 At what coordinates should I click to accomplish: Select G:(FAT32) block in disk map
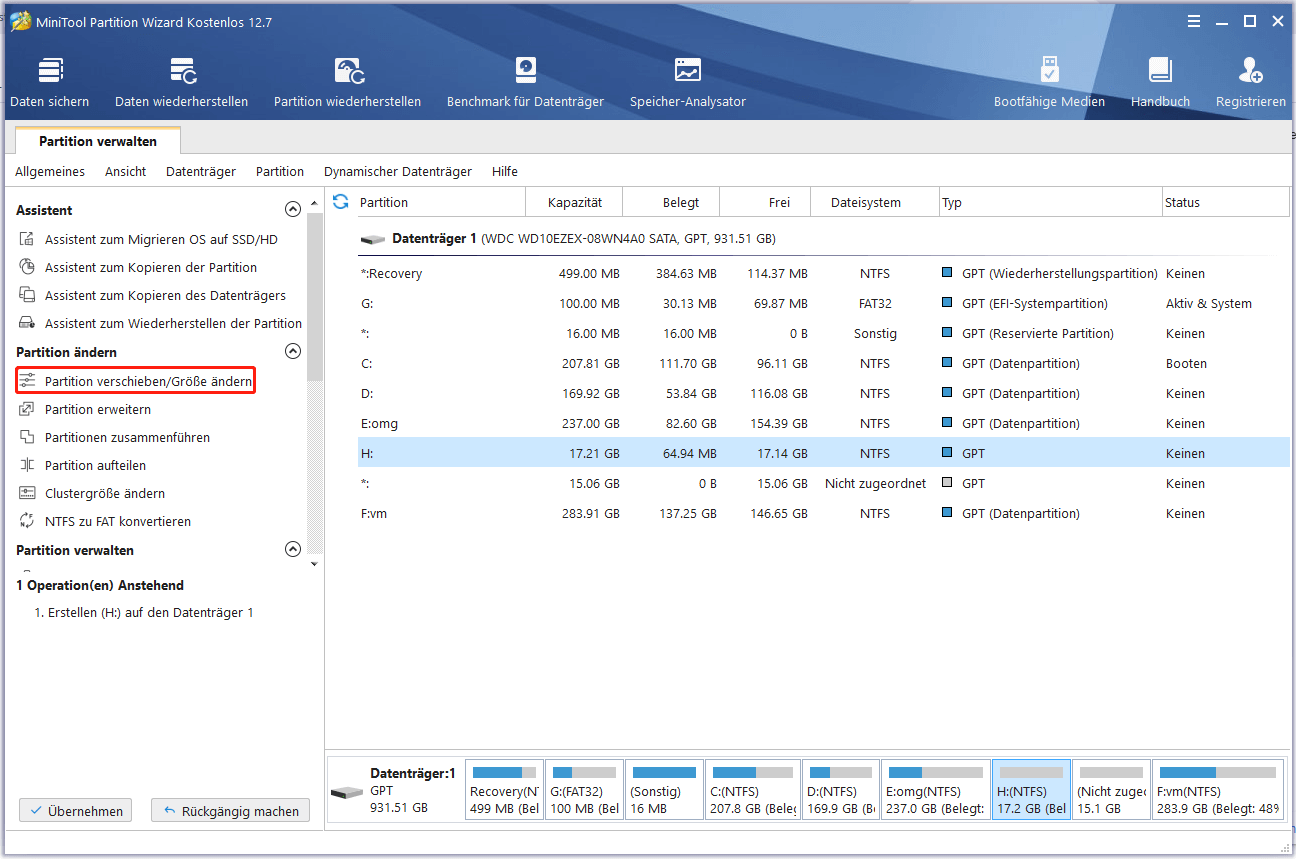coord(584,789)
